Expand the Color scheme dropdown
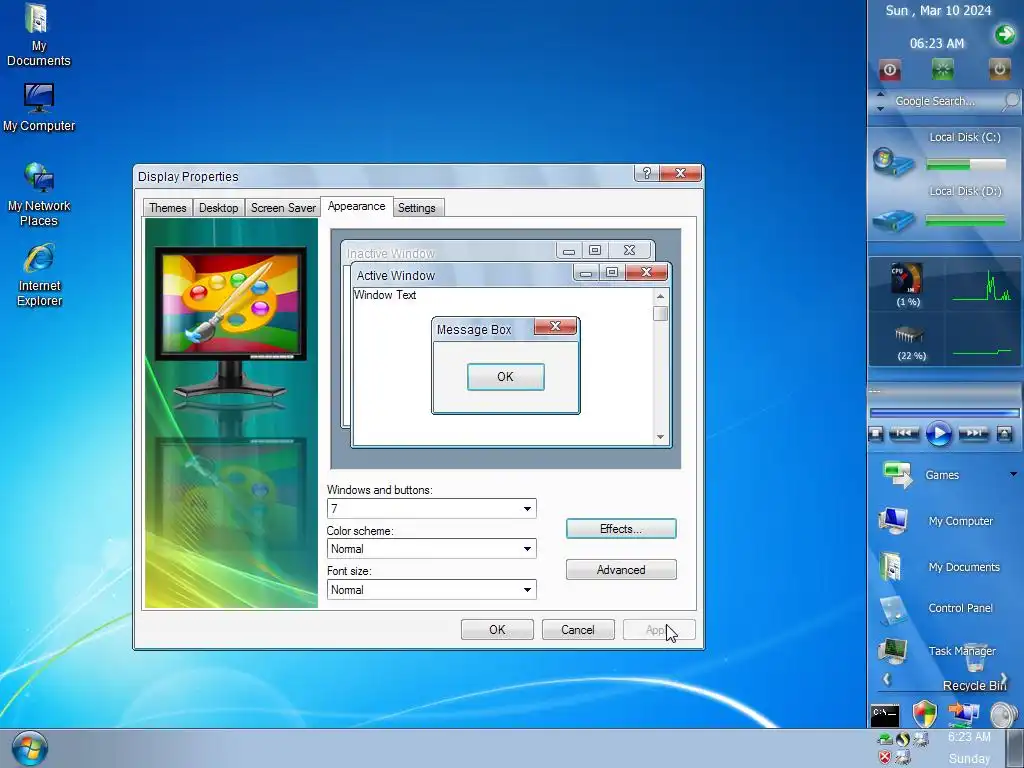 (x=527, y=549)
